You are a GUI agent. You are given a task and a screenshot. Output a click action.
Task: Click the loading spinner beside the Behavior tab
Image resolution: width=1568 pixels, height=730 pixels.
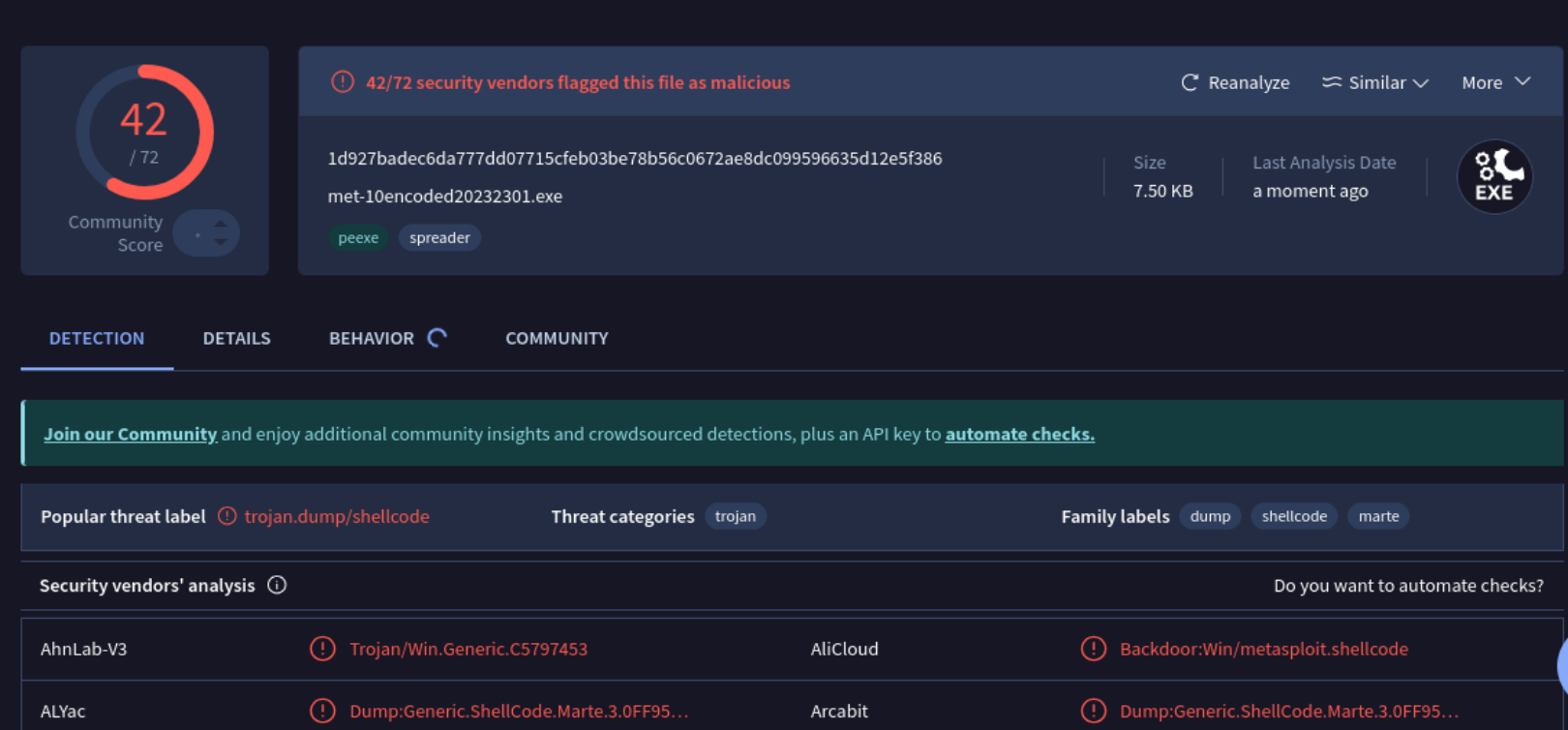pos(438,338)
